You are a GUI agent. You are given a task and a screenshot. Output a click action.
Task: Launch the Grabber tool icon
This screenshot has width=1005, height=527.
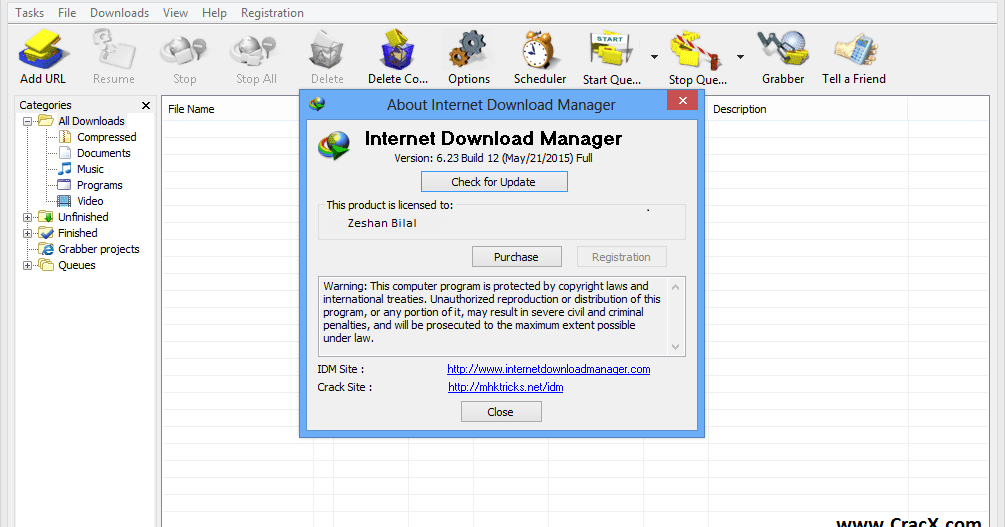(783, 49)
